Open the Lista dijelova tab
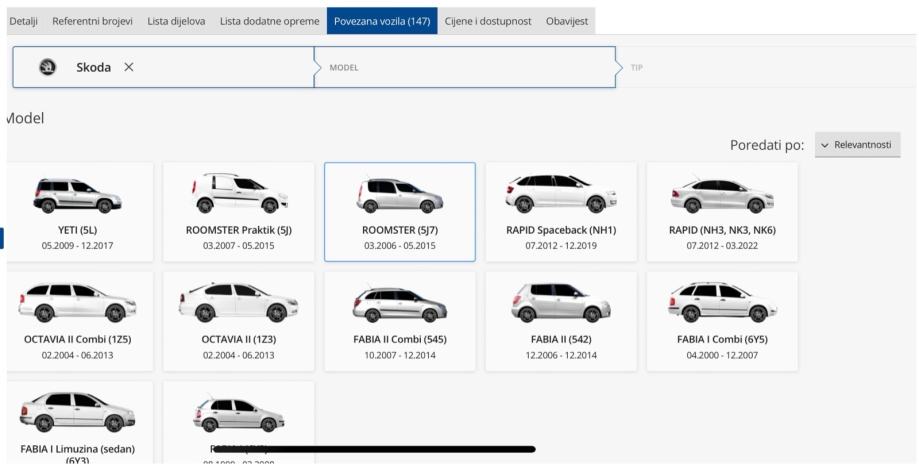This screenshot has height=464, width=919. [x=176, y=21]
